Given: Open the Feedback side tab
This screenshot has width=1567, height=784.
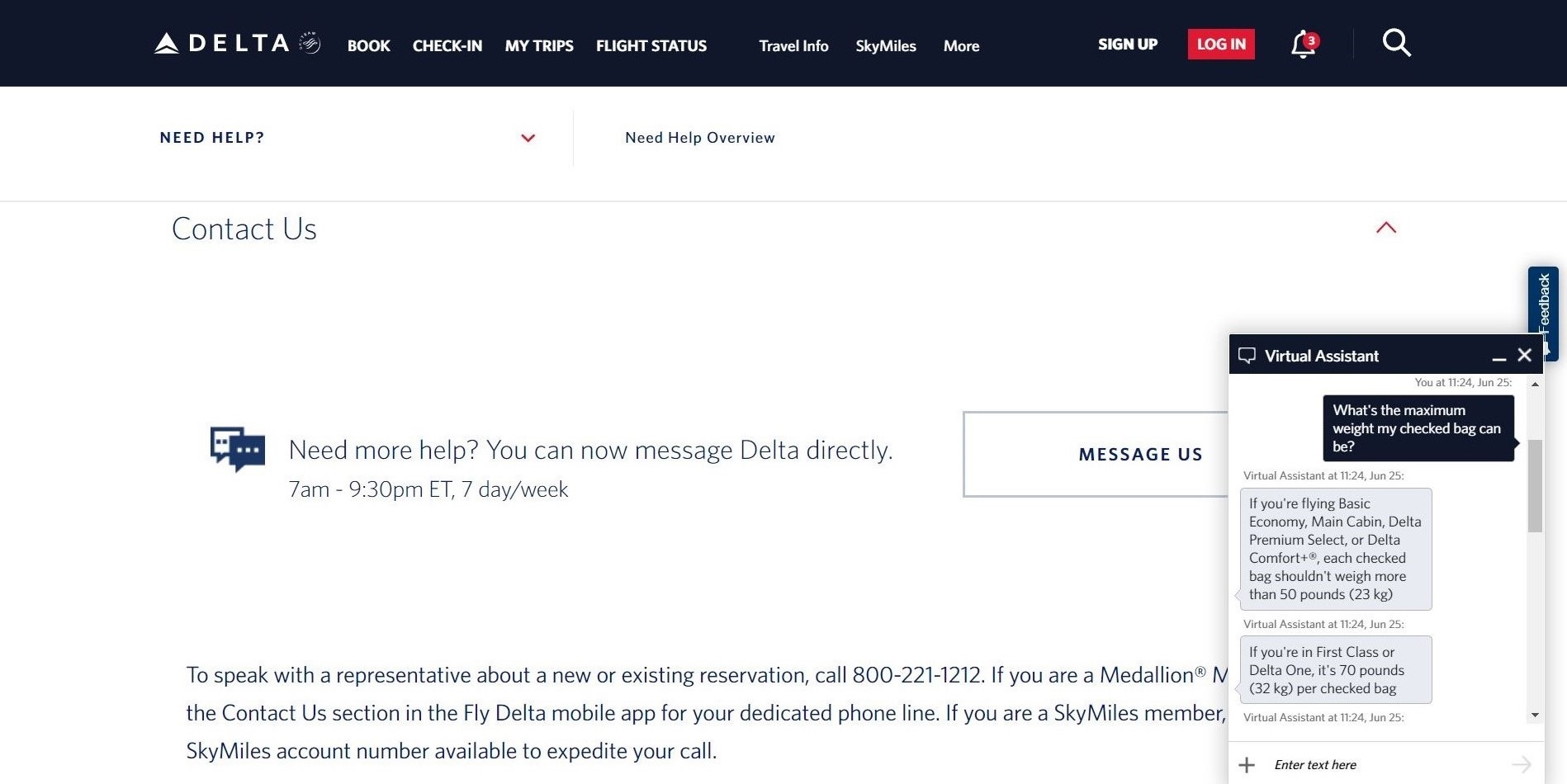Looking at the screenshot, I should [1543, 305].
